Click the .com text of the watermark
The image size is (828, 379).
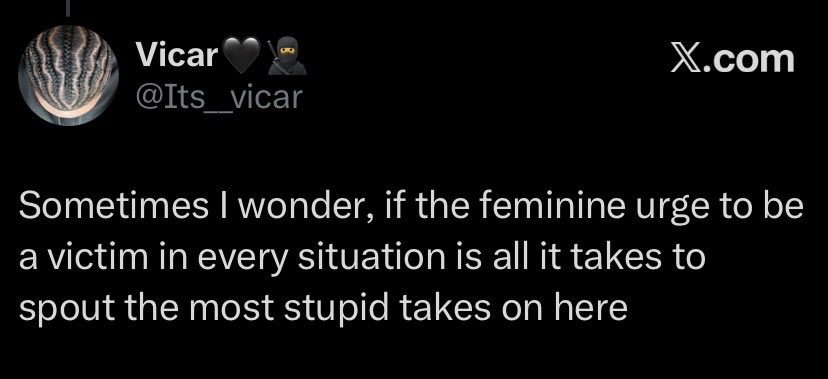tap(748, 60)
